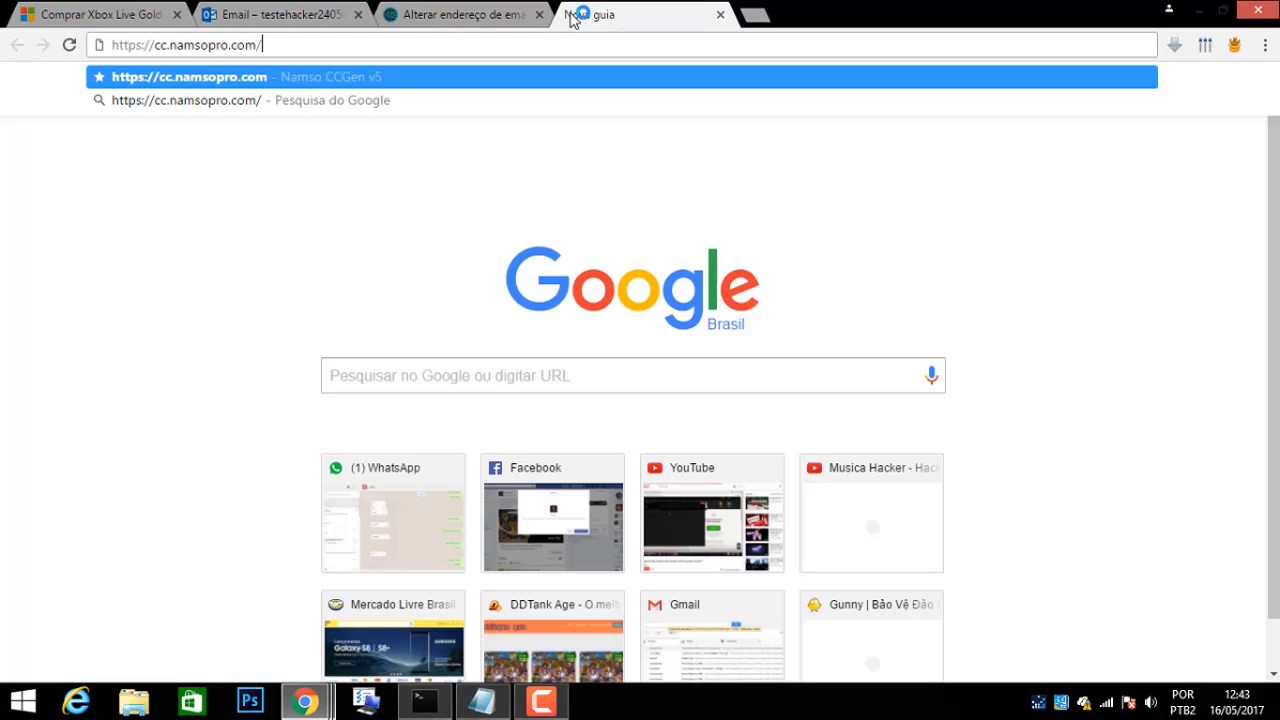The height and width of the screenshot is (720, 1280).
Task: Switch to the Alterar endereço de email tab
Action: (x=462, y=15)
